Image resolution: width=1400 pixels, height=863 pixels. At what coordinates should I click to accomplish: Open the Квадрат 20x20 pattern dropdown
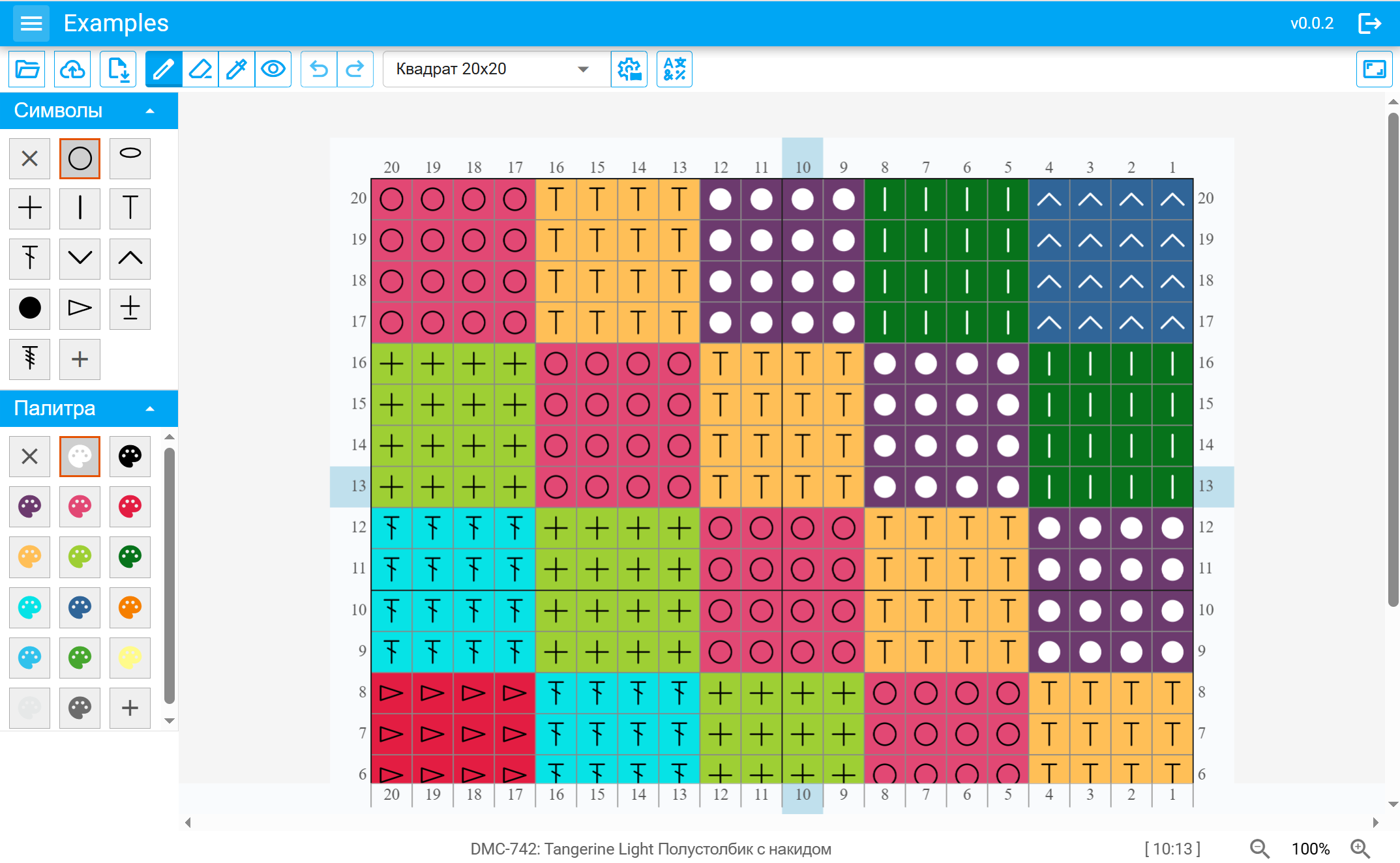pyautogui.click(x=493, y=69)
